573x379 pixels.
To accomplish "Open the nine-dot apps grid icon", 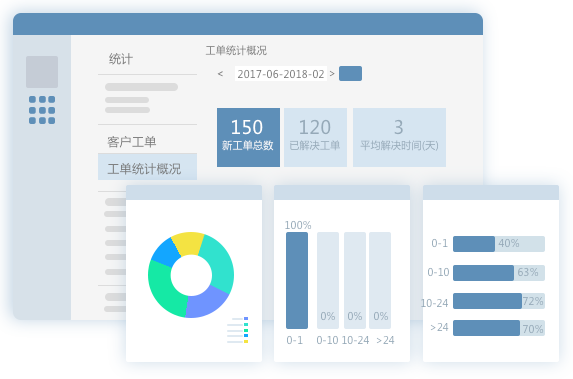I will pyautogui.click(x=42, y=110).
